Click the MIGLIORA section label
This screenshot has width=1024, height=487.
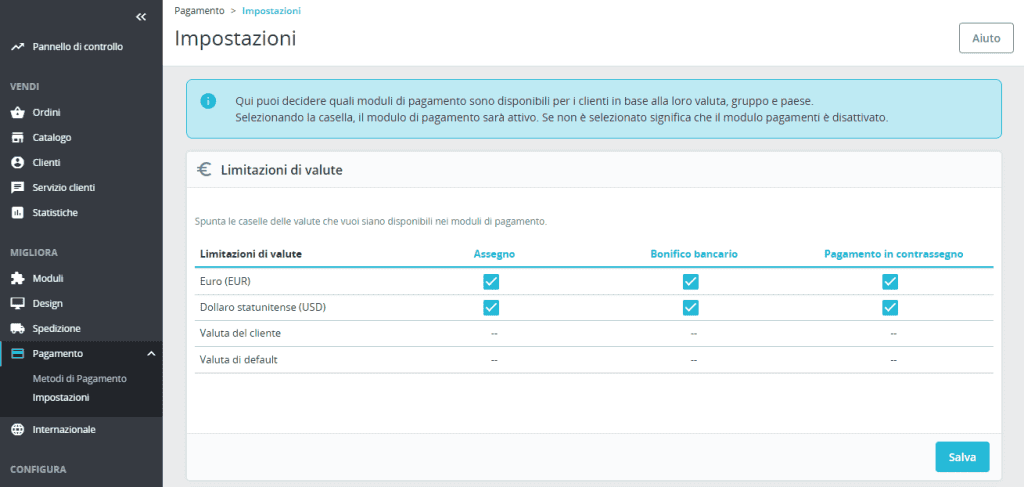(34, 253)
